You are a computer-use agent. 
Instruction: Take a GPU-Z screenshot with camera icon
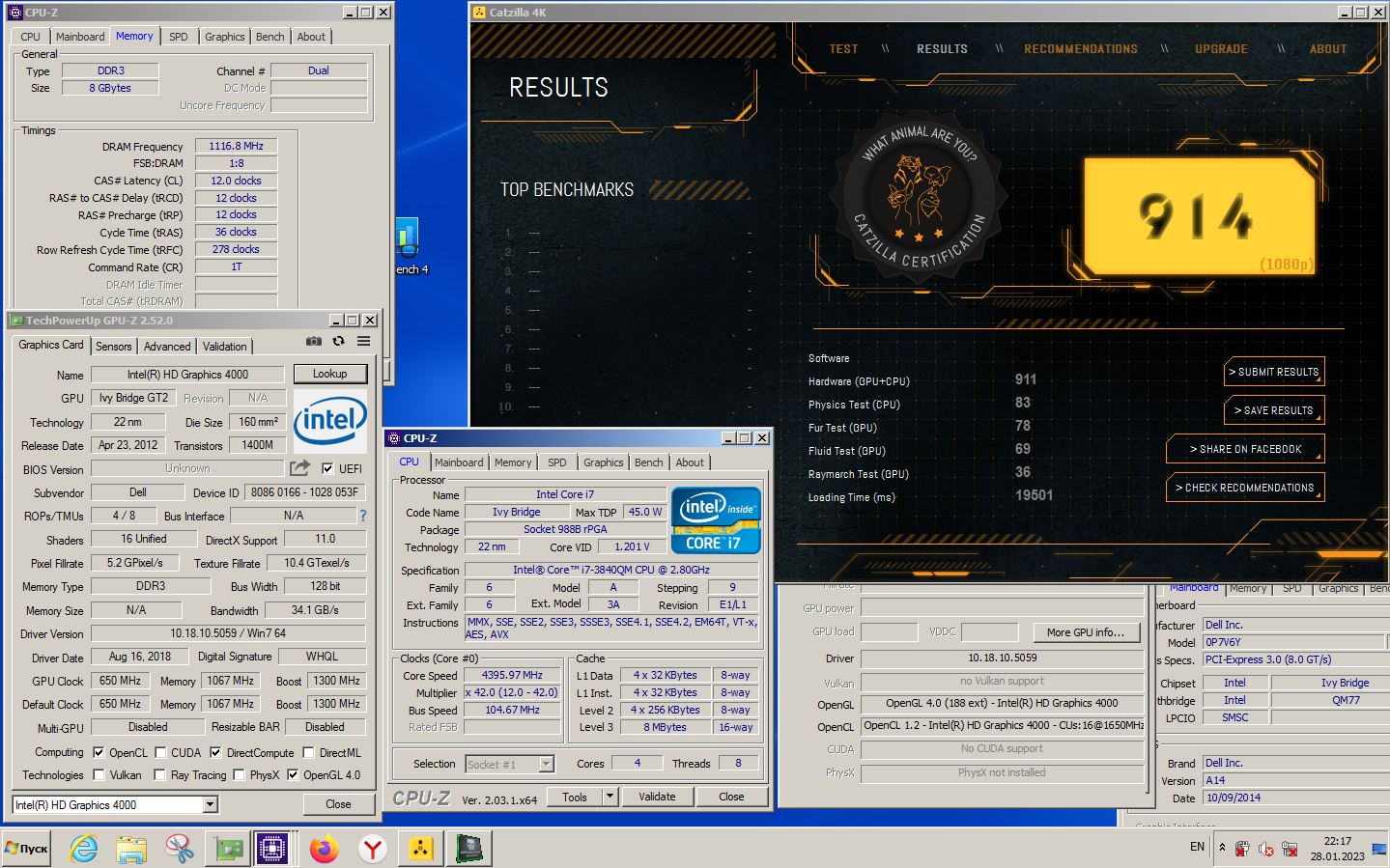[x=313, y=341]
